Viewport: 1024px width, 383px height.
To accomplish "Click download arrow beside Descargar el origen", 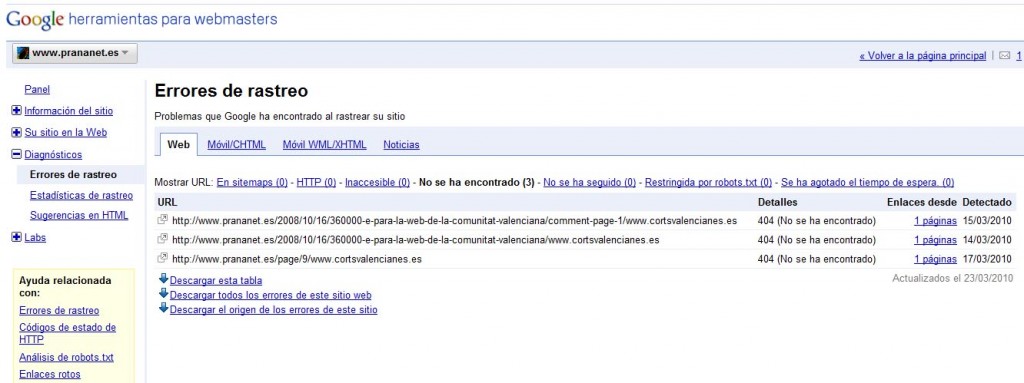I will (x=164, y=308).
